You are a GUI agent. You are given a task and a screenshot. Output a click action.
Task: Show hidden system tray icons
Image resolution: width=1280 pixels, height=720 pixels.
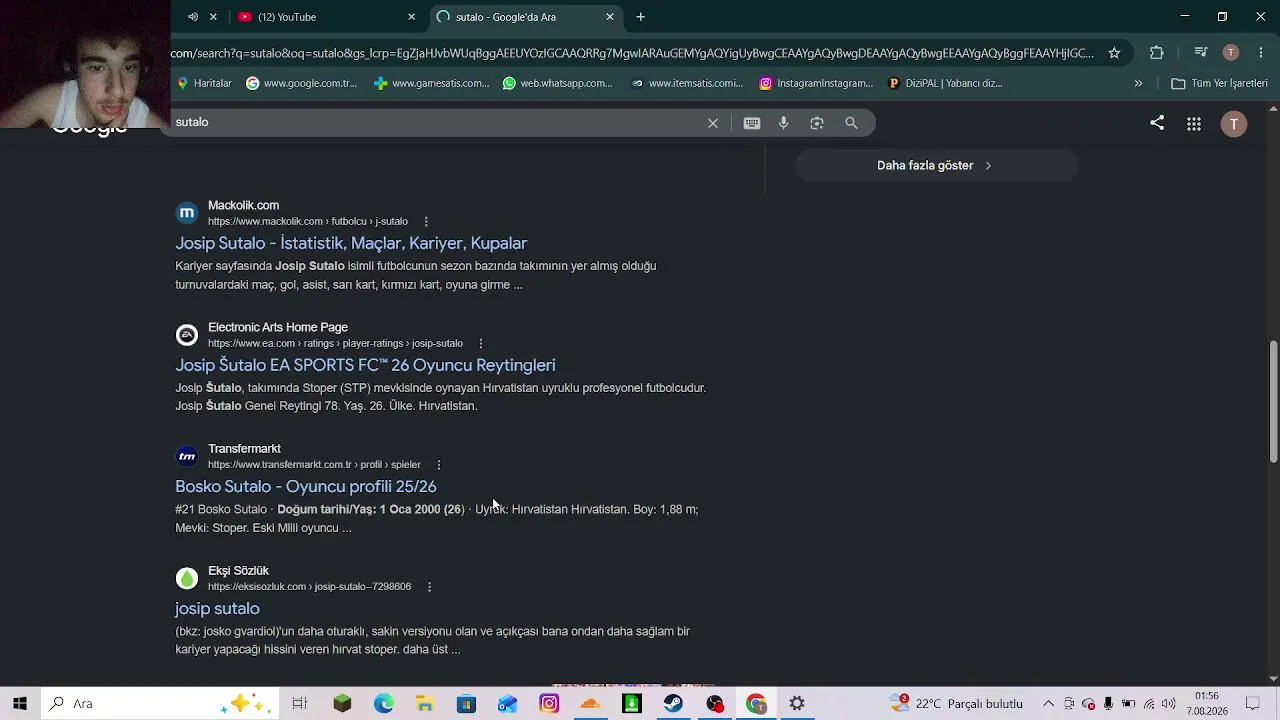click(x=1048, y=703)
